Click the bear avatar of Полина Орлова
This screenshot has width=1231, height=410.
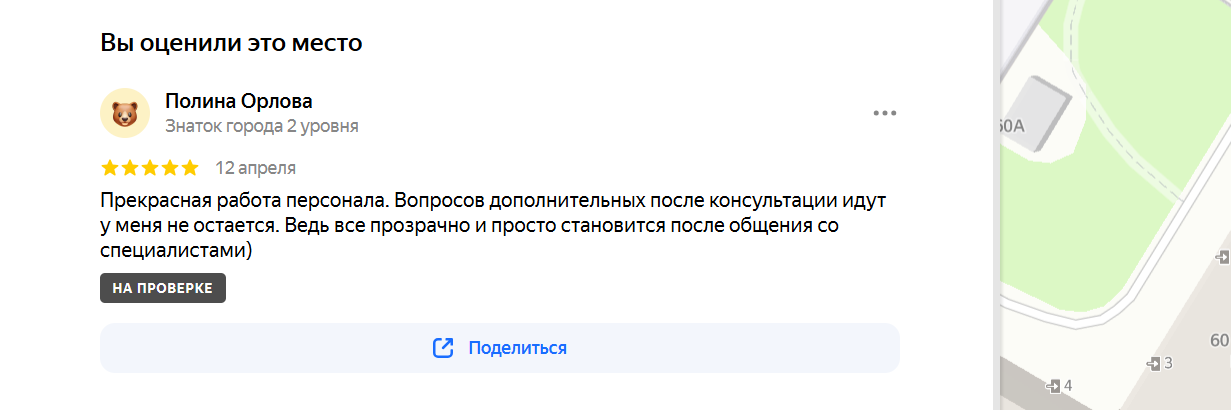[125, 113]
